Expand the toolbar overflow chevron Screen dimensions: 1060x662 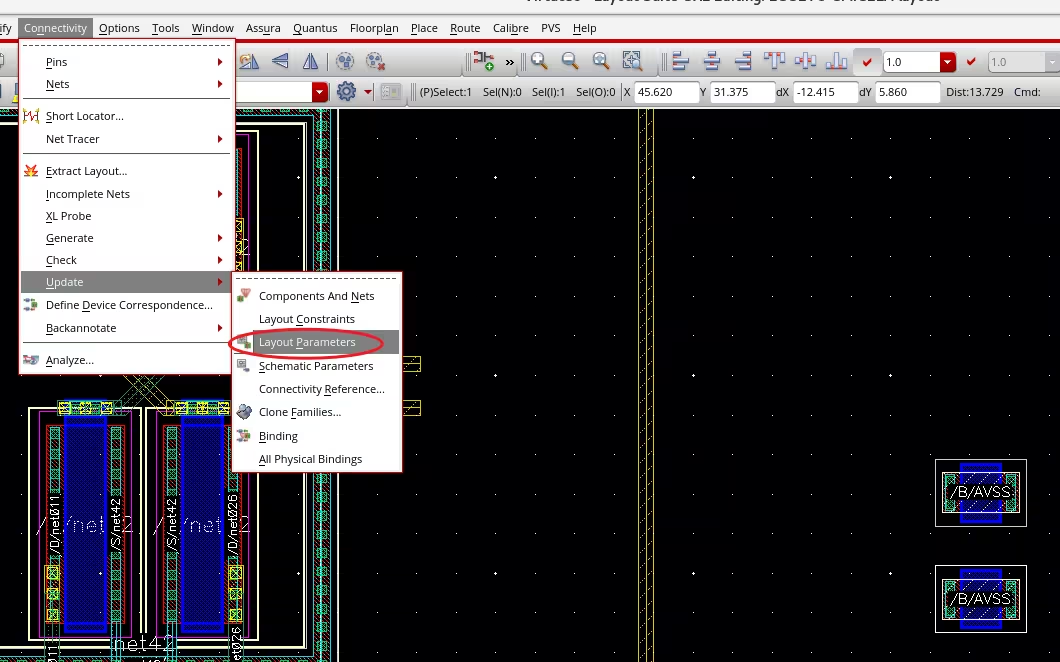point(510,62)
